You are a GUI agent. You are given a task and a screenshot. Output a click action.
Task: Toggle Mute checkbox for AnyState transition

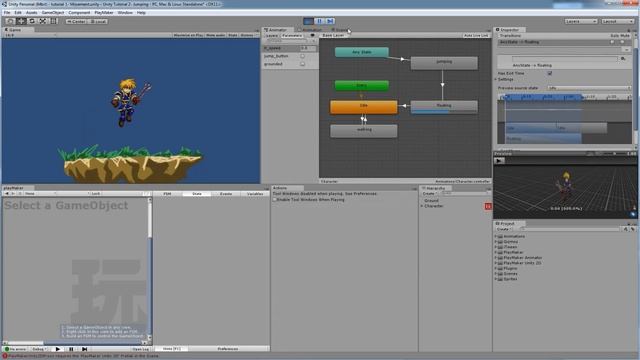pyautogui.click(x=622, y=42)
